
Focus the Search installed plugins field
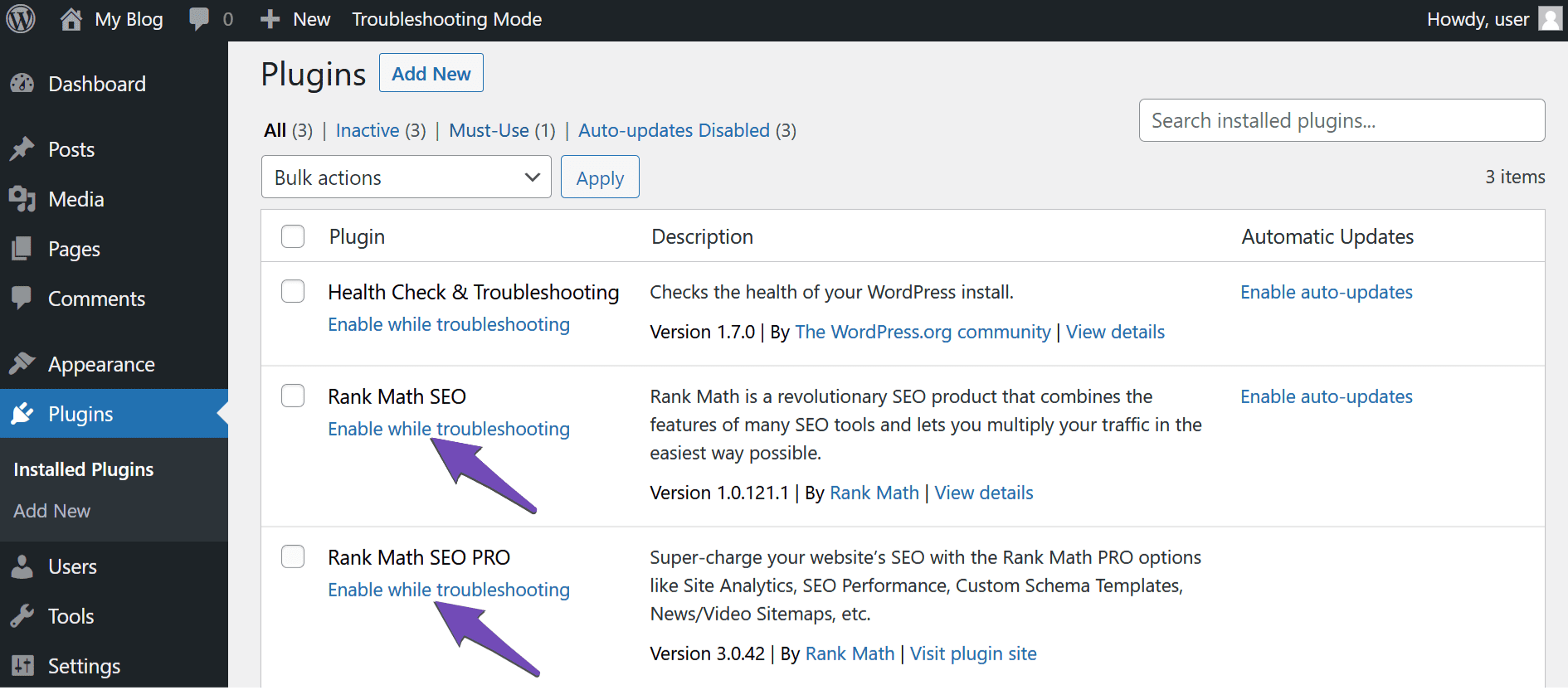tap(1342, 120)
